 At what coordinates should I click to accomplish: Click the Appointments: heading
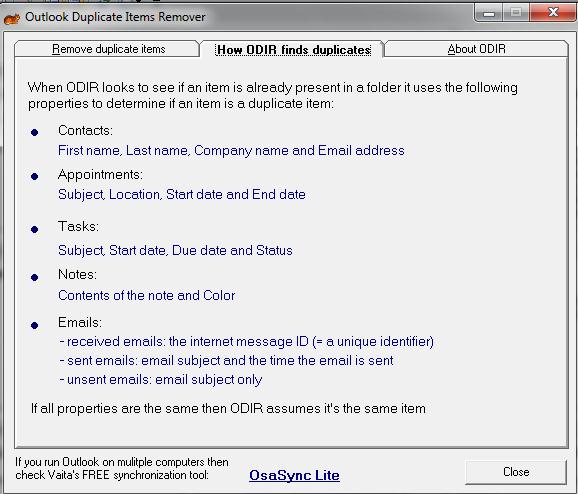coord(100,175)
